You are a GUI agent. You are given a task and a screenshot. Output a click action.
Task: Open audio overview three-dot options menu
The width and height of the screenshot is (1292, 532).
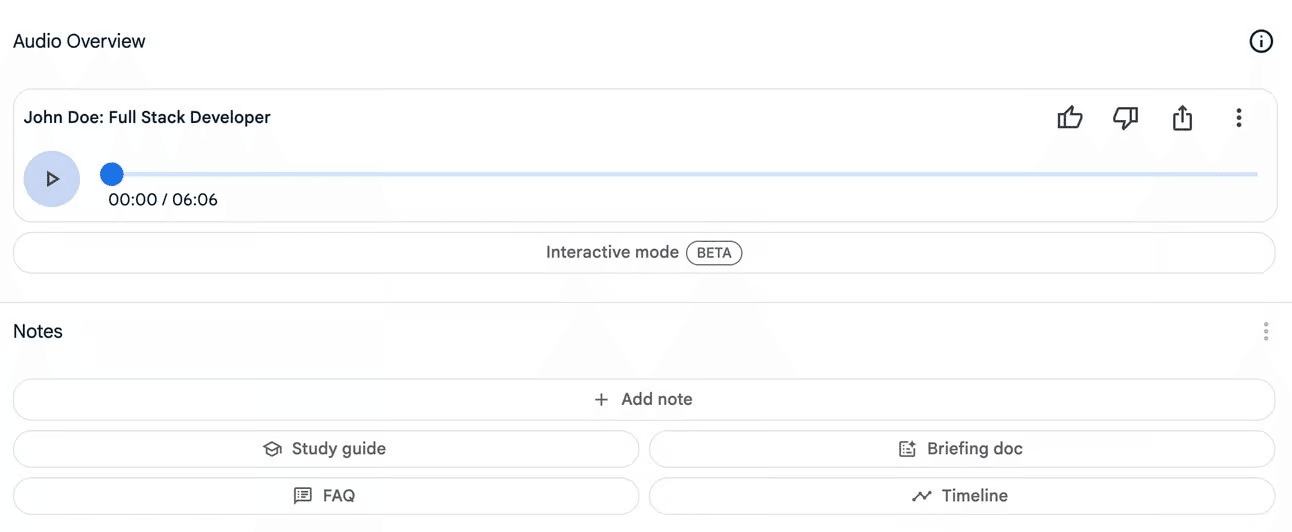pos(1238,118)
